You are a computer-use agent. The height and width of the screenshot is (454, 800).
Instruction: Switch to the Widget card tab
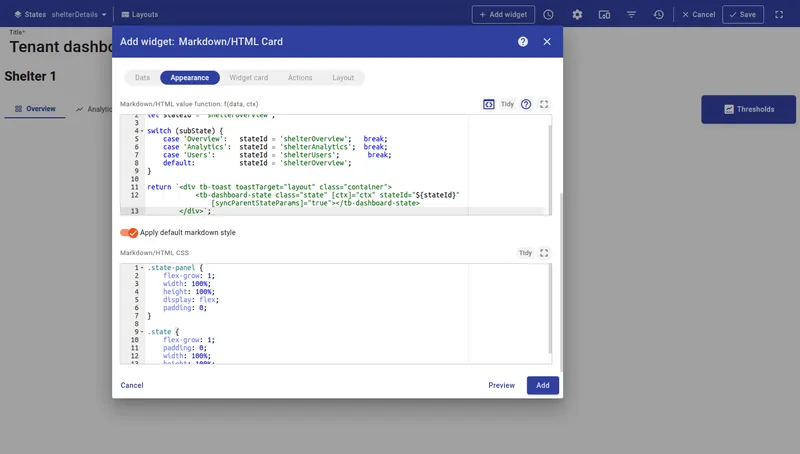[248, 78]
